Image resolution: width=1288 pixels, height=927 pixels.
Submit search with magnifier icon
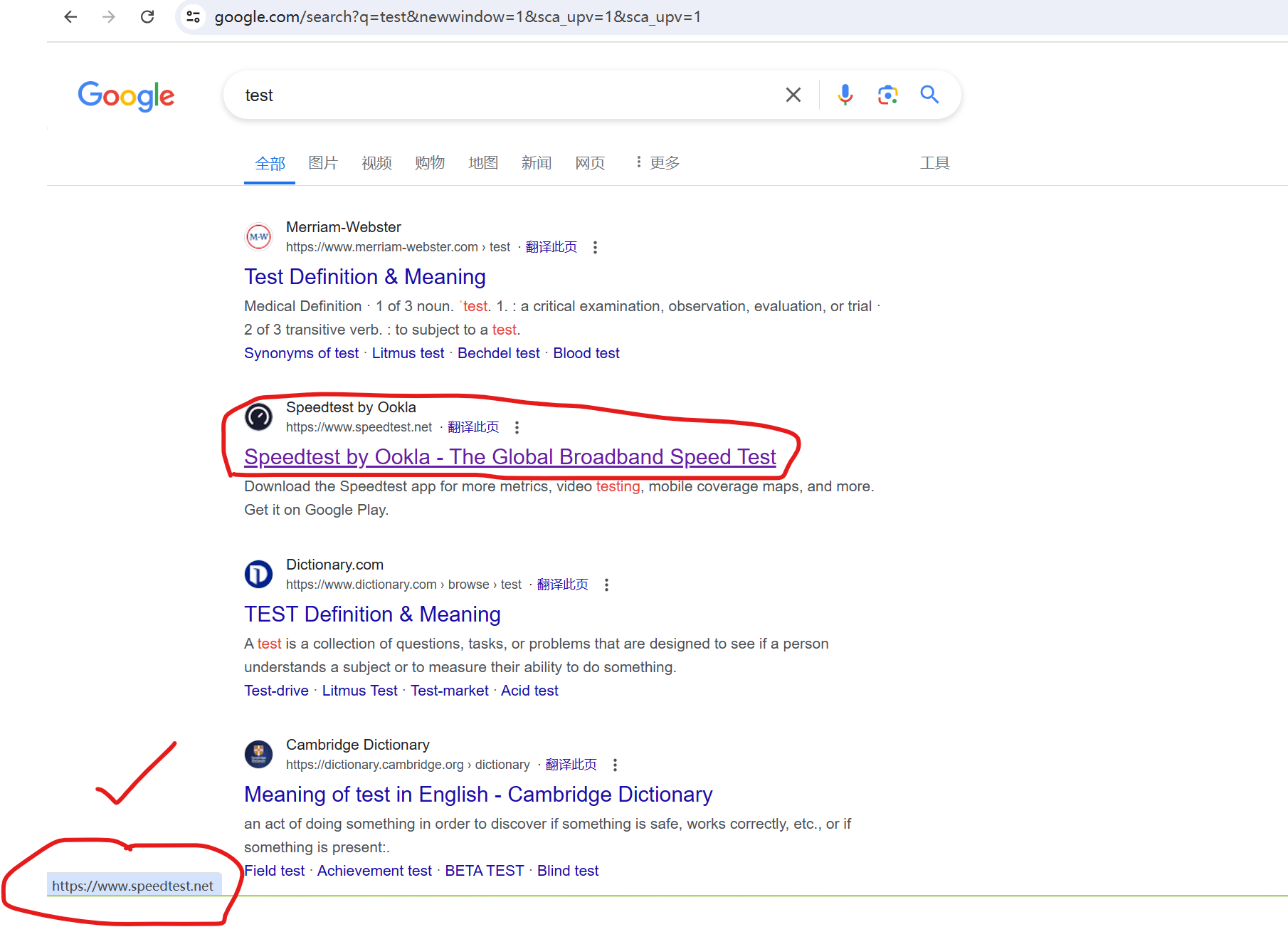[929, 95]
